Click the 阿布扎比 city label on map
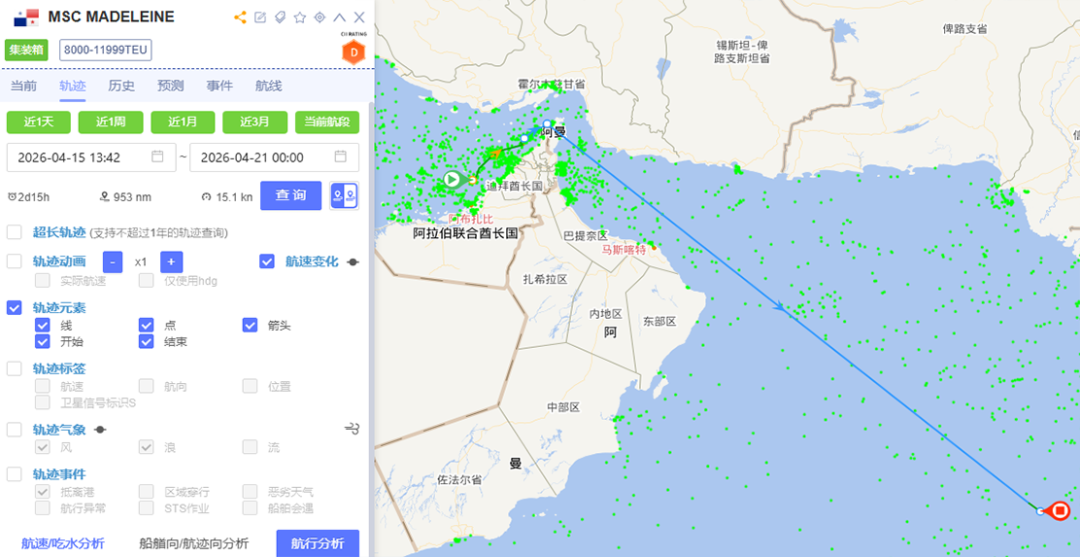This screenshot has height=557, width=1080. (471, 219)
